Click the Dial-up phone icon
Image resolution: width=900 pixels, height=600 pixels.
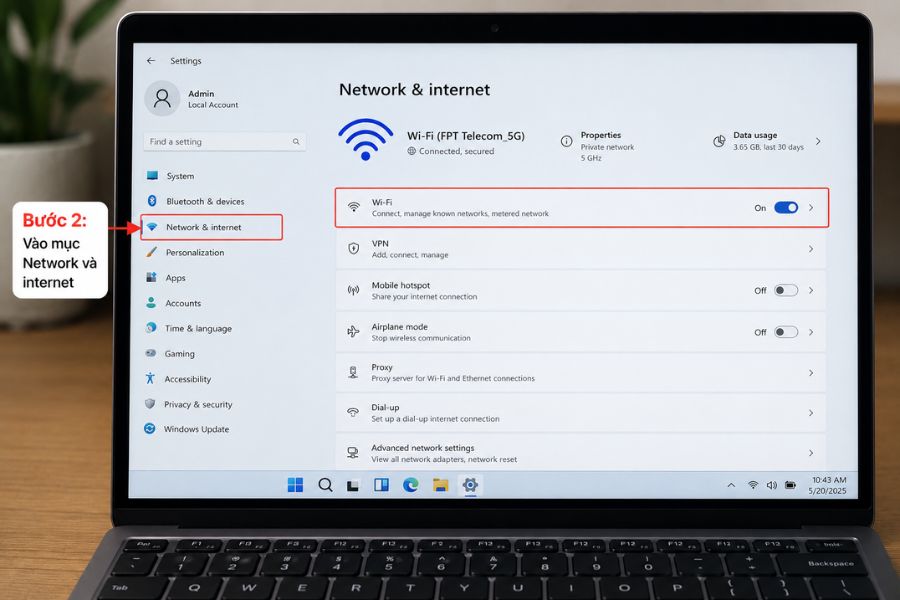[353, 412]
